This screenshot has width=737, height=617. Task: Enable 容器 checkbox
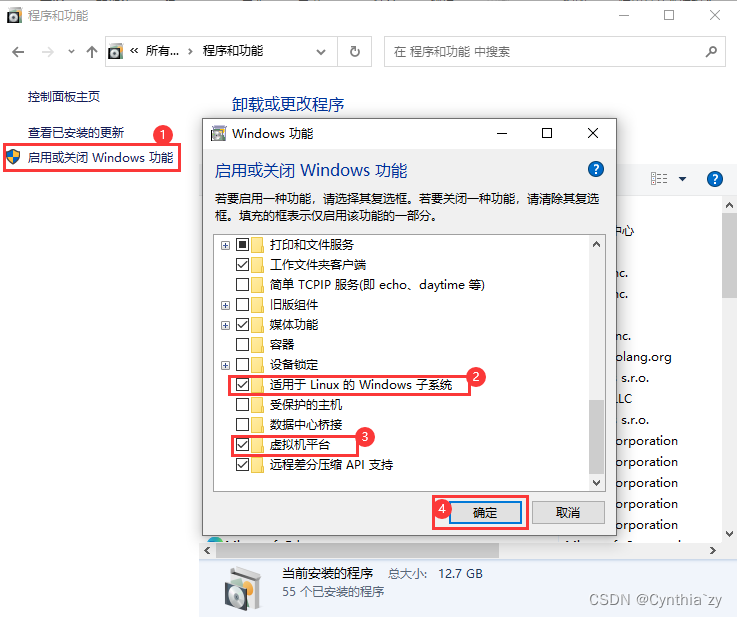pos(243,344)
